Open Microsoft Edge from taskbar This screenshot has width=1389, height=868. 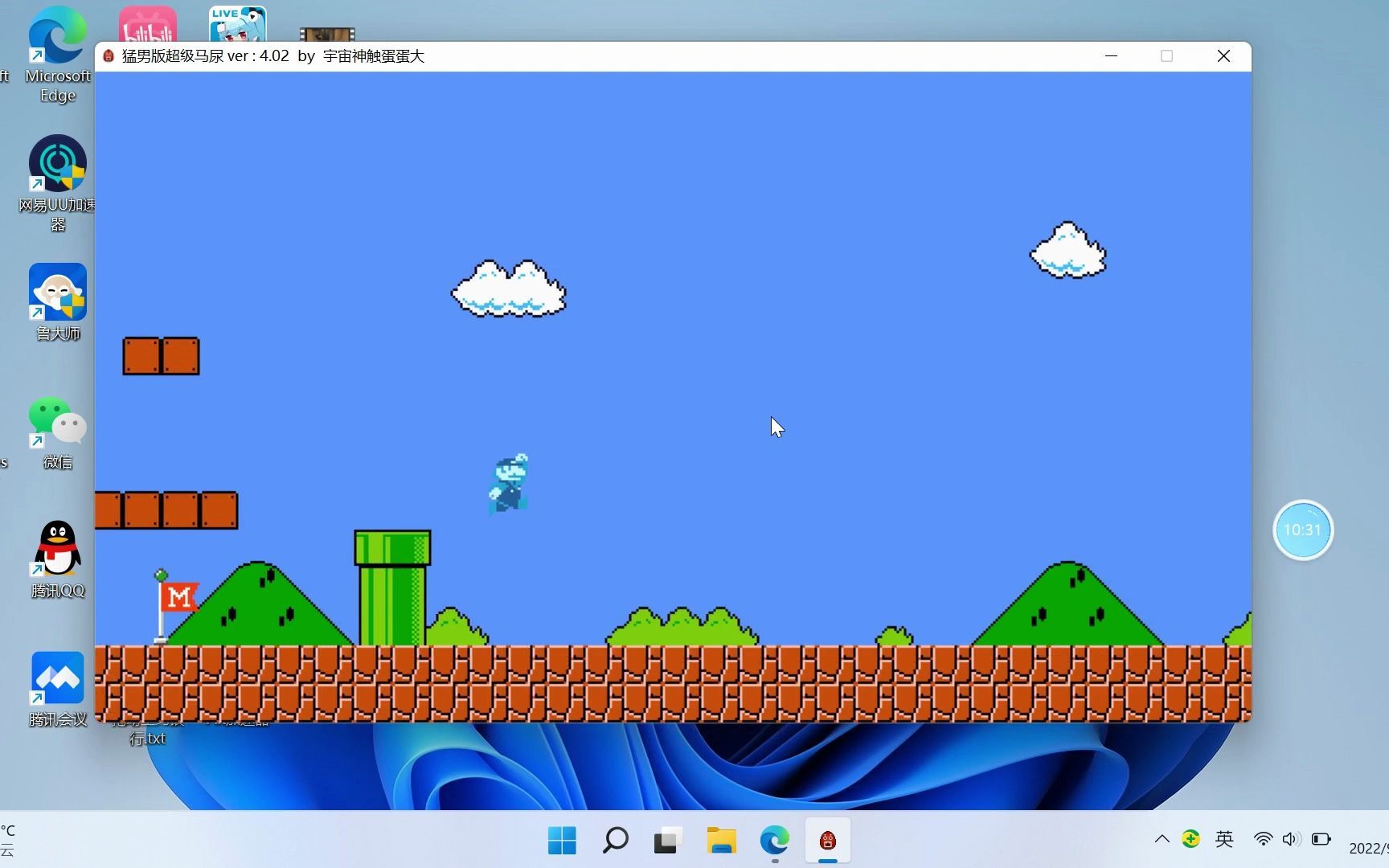(775, 841)
